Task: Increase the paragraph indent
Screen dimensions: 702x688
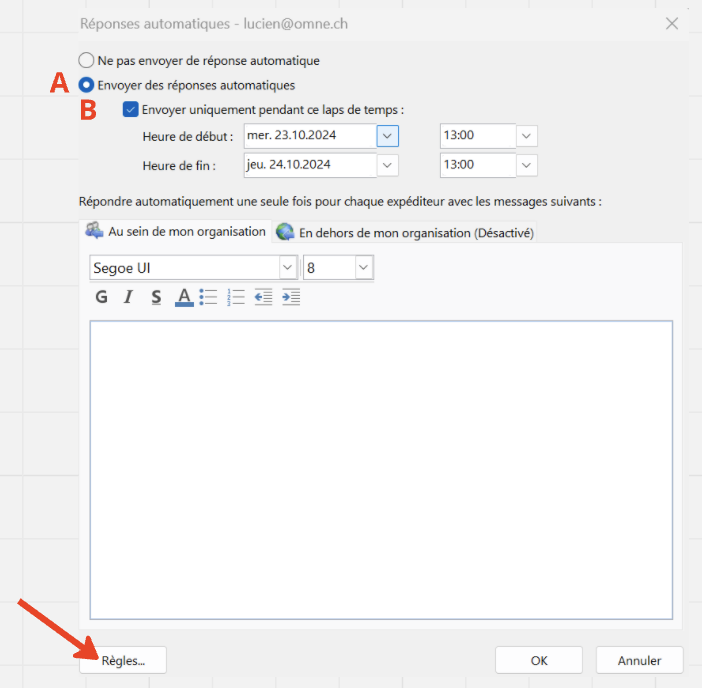Action: pyautogui.click(x=291, y=297)
